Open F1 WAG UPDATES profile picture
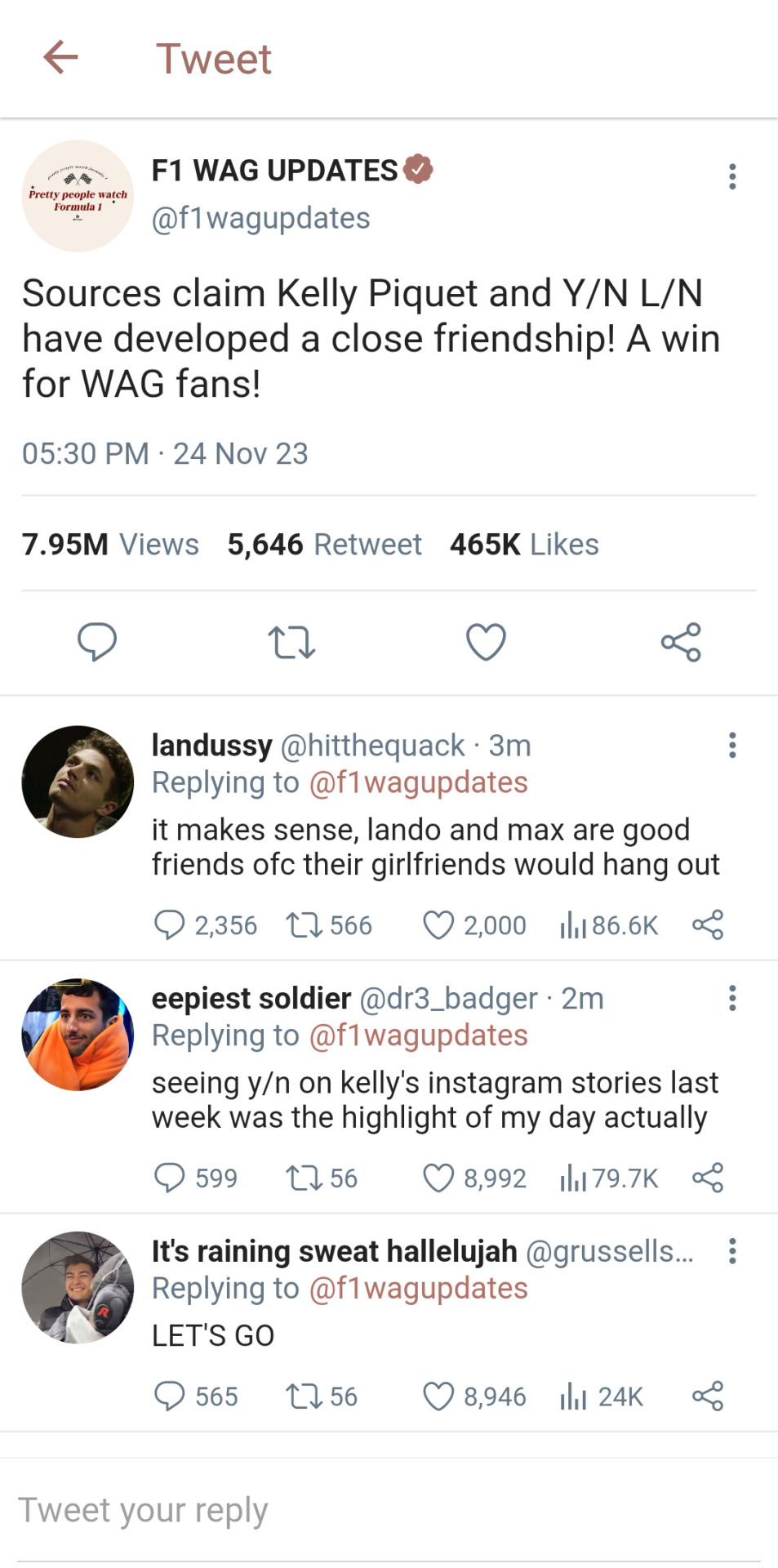The height and width of the screenshot is (1568, 778). pyautogui.click(x=78, y=196)
